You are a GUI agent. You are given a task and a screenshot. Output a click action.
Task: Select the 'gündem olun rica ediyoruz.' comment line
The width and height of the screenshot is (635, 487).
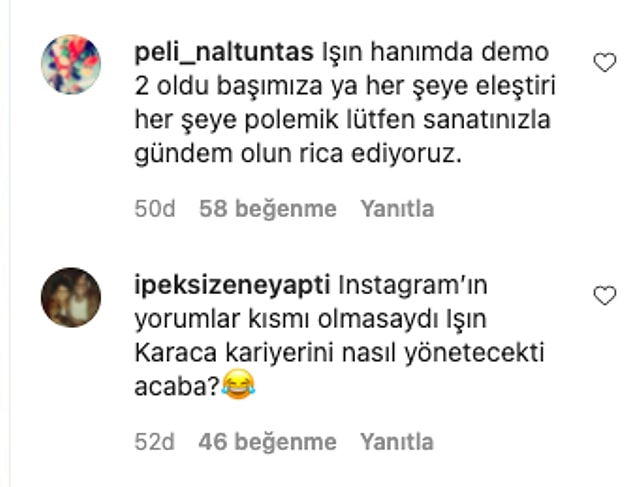coord(298,155)
